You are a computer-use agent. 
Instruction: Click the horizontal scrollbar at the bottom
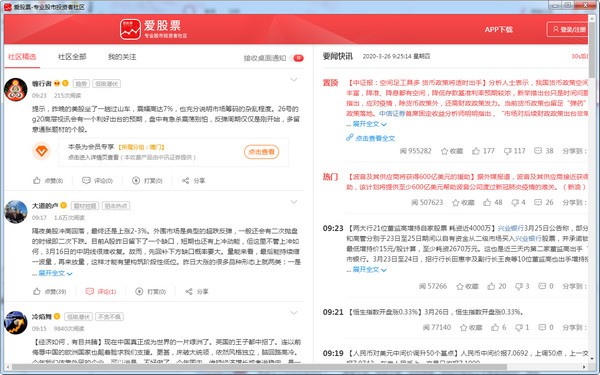[x=260, y=367]
